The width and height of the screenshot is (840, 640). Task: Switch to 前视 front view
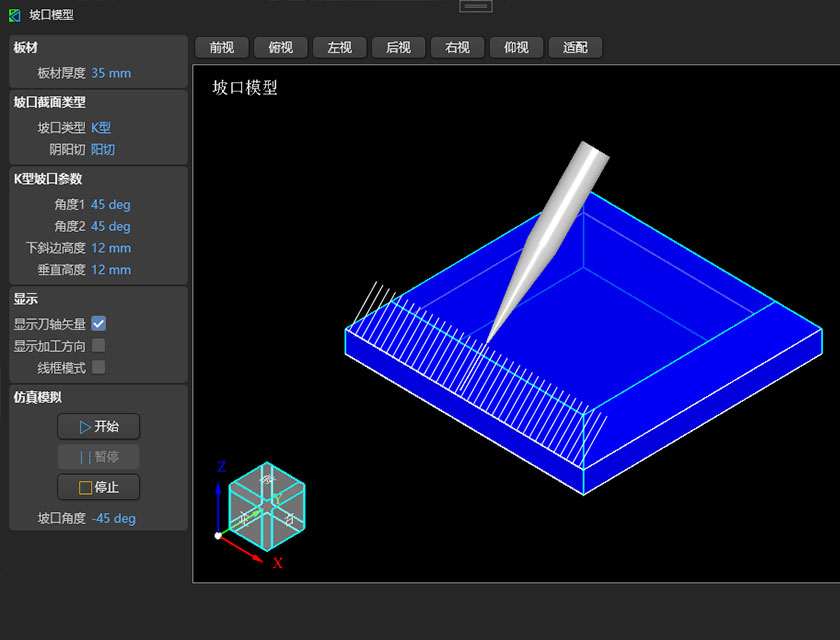(x=221, y=48)
